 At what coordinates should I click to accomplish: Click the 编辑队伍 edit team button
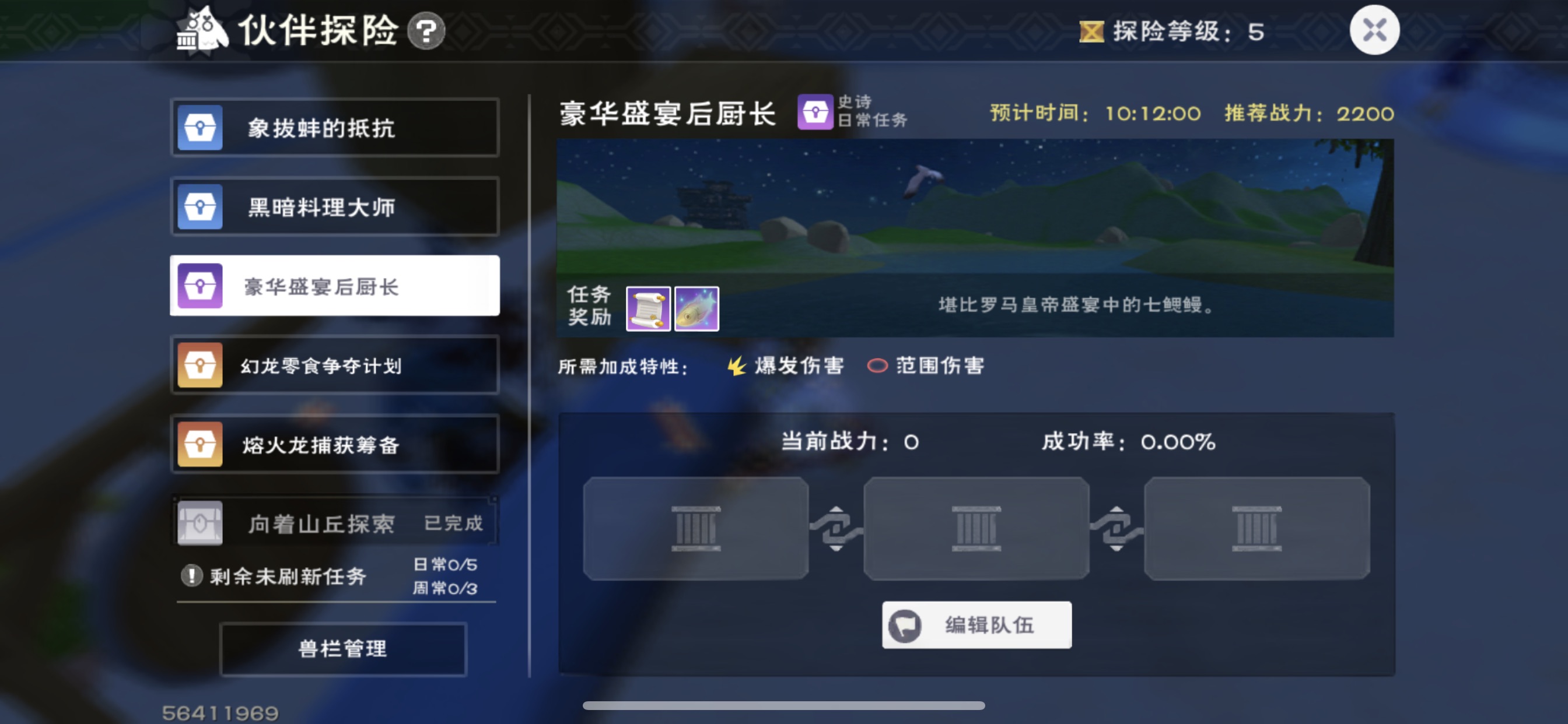pyautogui.click(x=977, y=625)
